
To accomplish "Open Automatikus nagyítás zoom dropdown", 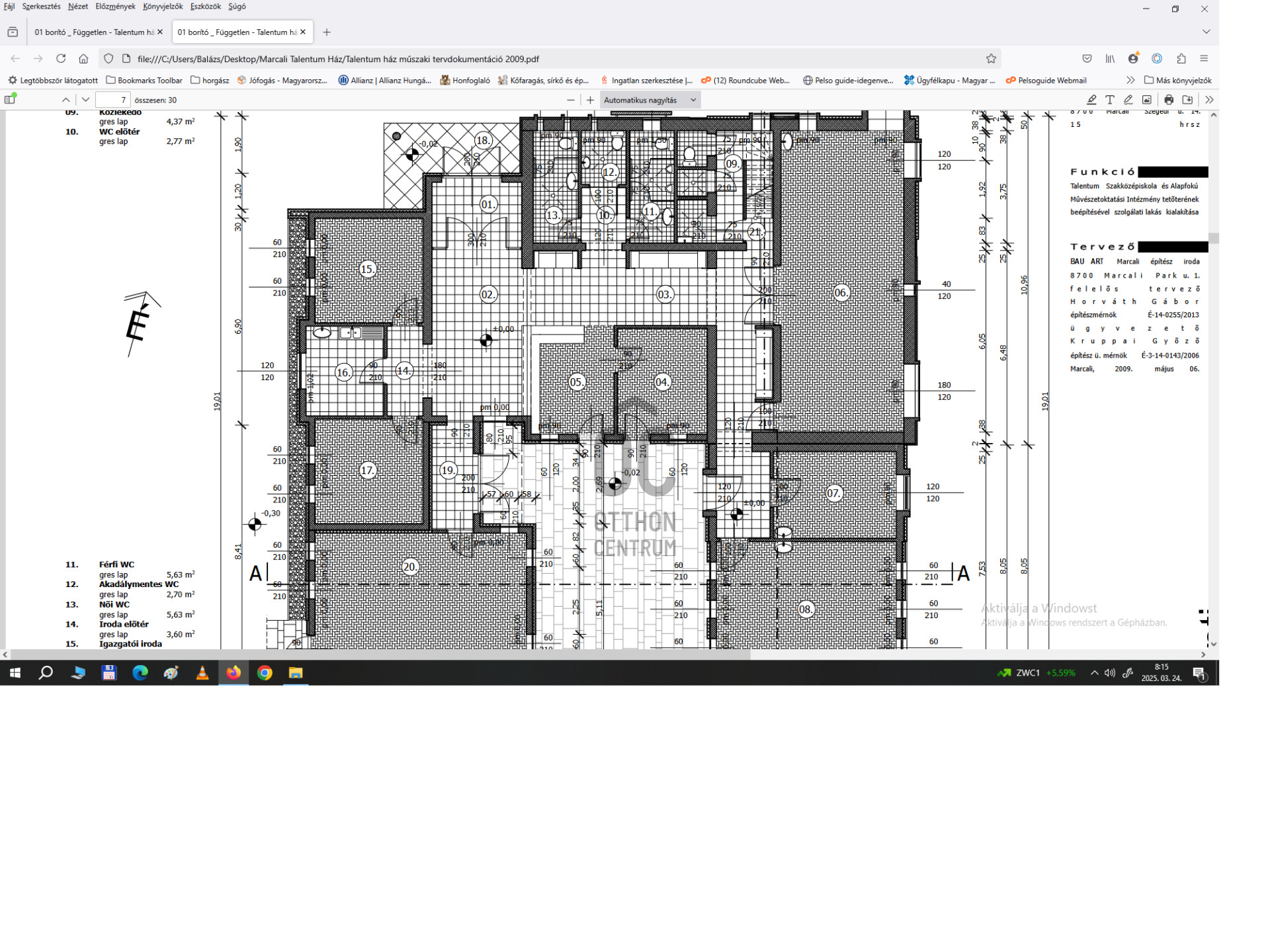I will (650, 100).
